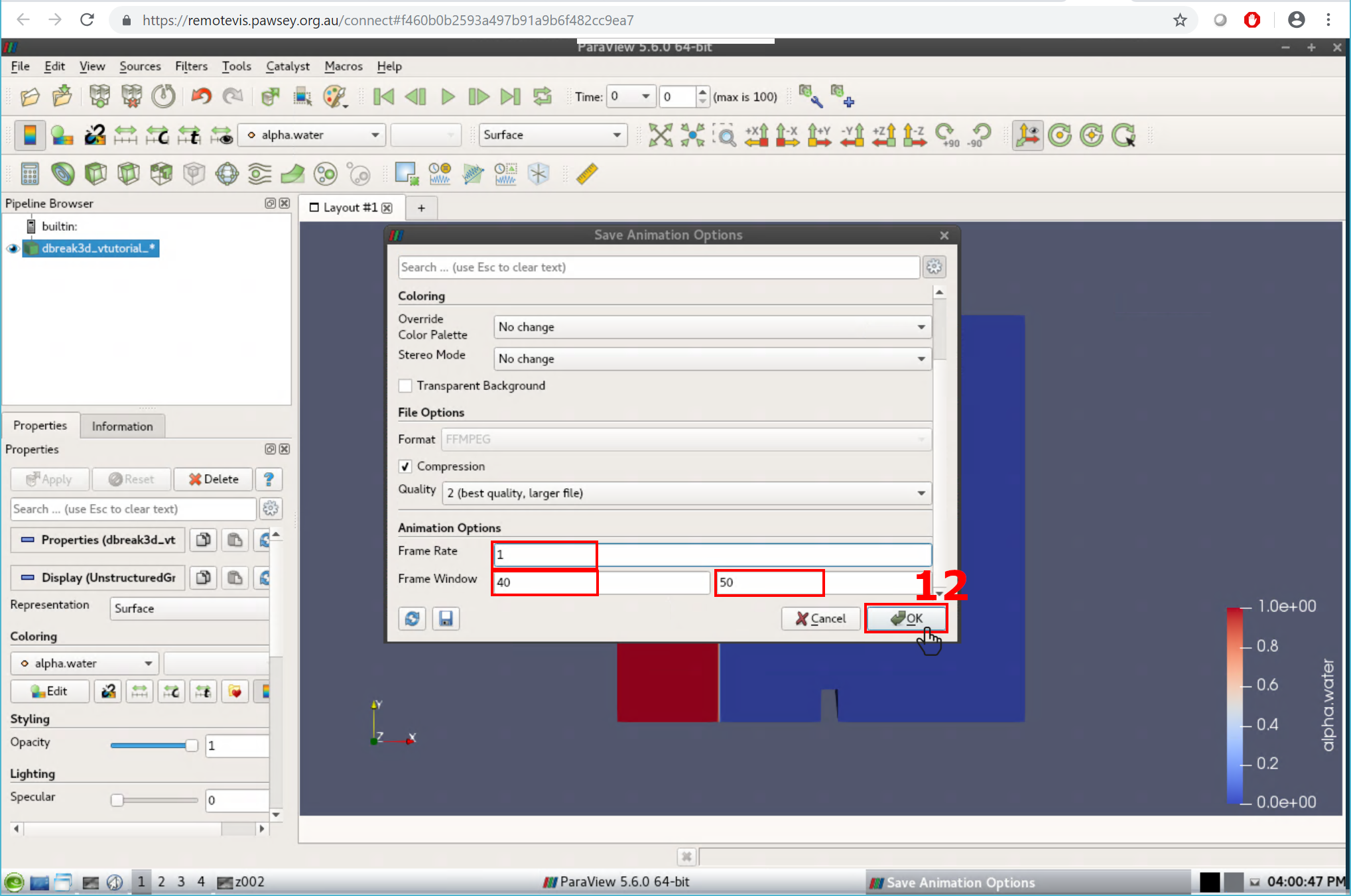Jump to last frame icon
The image size is (1351, 896).
pos(511,97)
